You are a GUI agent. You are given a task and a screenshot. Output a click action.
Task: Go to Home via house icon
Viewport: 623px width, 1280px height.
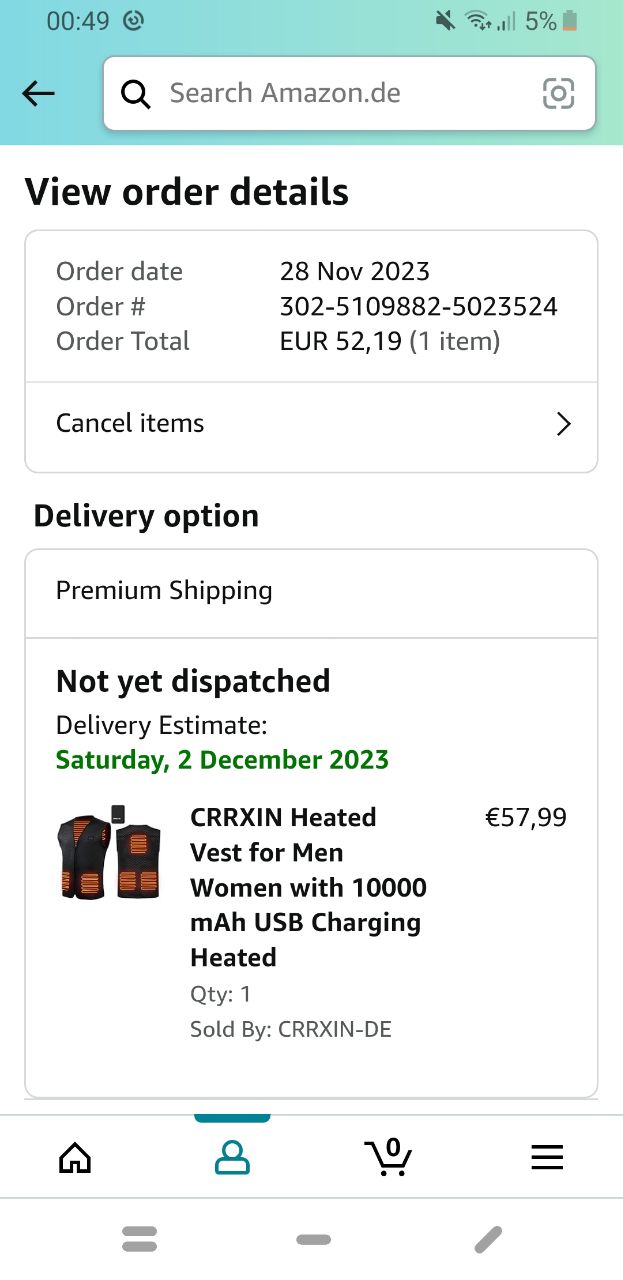click(x=75, y=1158)
